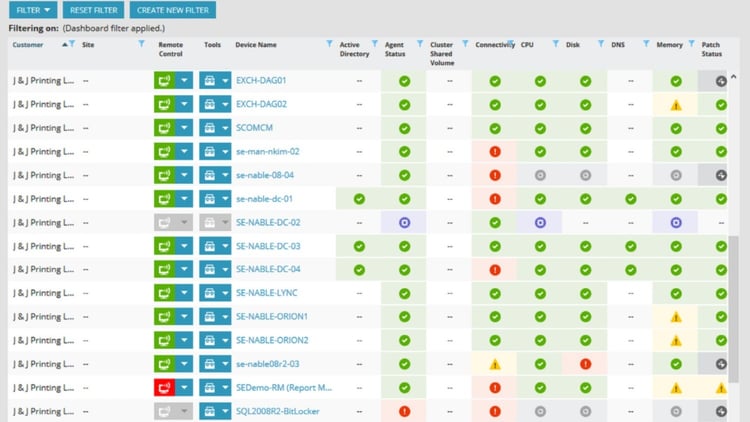
Task: Click filter icon on Memory column
Action: click(691, 44)
